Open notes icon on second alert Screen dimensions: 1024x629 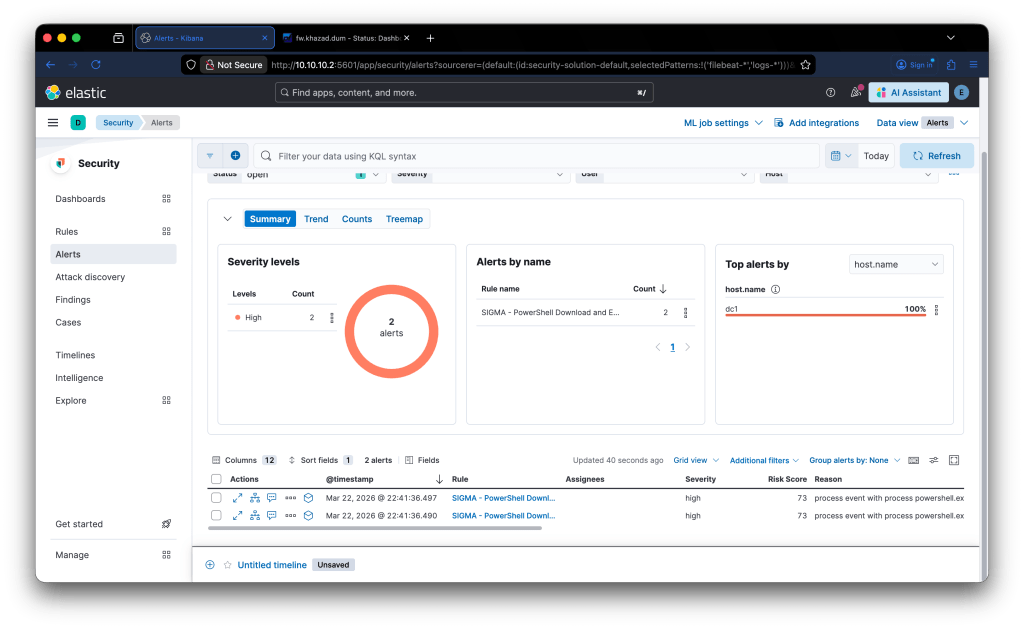(x=271, y=515)
